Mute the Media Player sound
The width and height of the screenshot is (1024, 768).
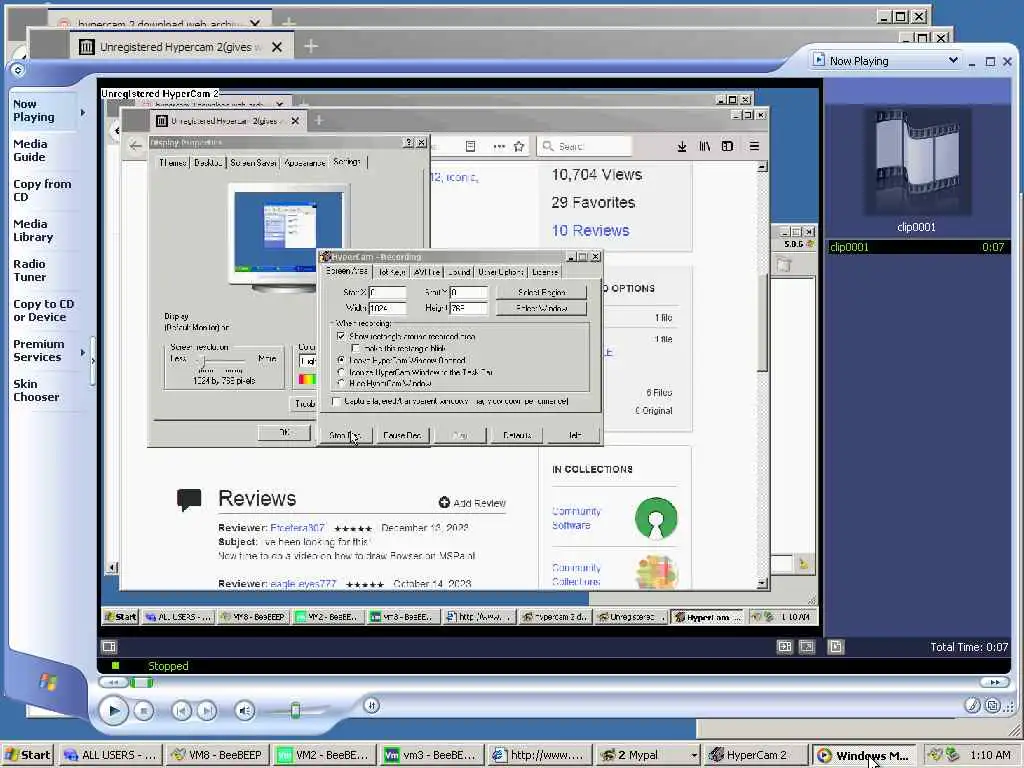click(x=244, y=711)
